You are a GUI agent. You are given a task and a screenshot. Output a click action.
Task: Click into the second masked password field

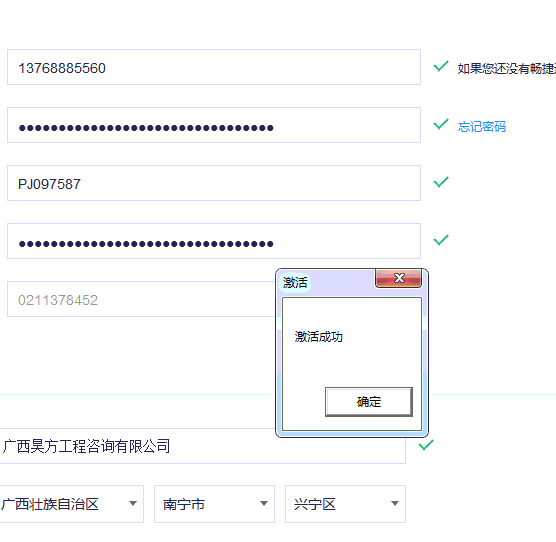click(214, 241)
